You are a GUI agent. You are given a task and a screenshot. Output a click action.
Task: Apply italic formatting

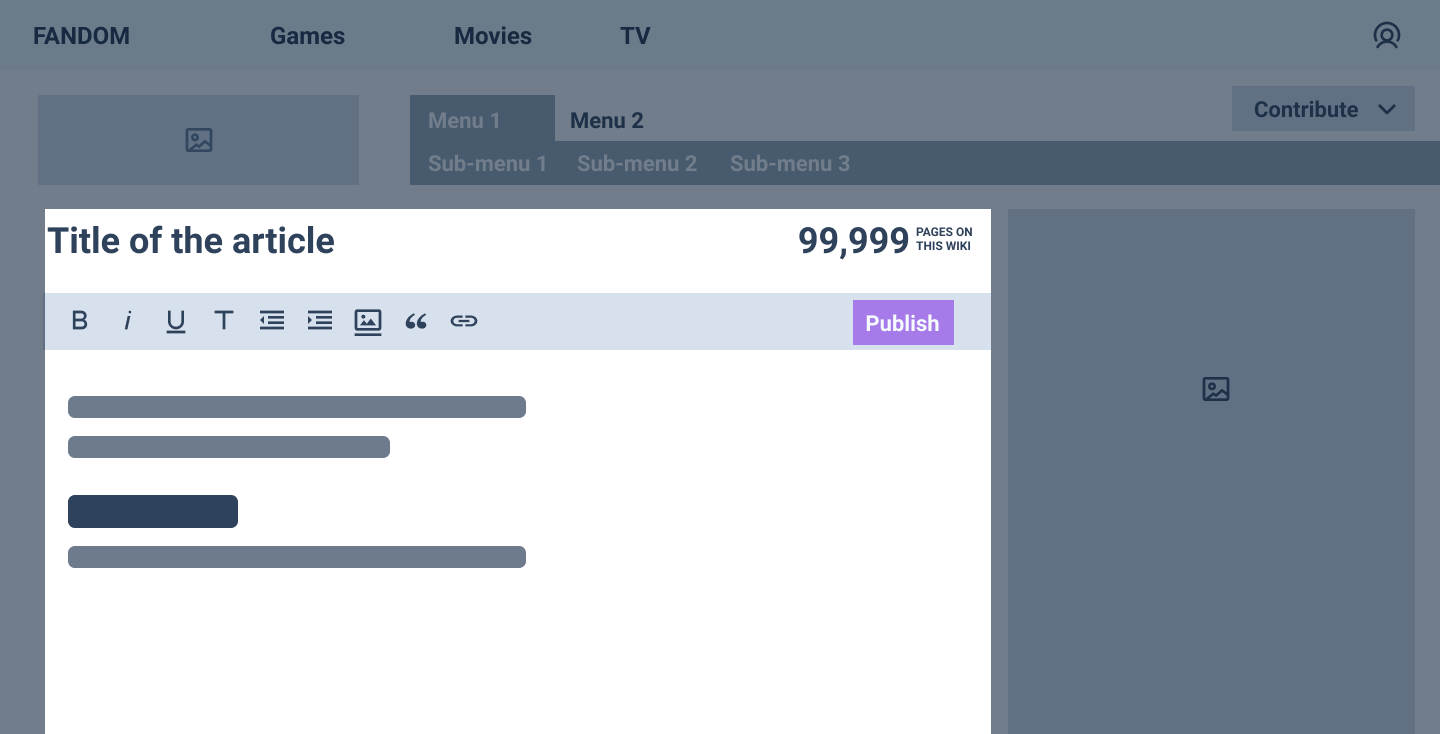128,321
